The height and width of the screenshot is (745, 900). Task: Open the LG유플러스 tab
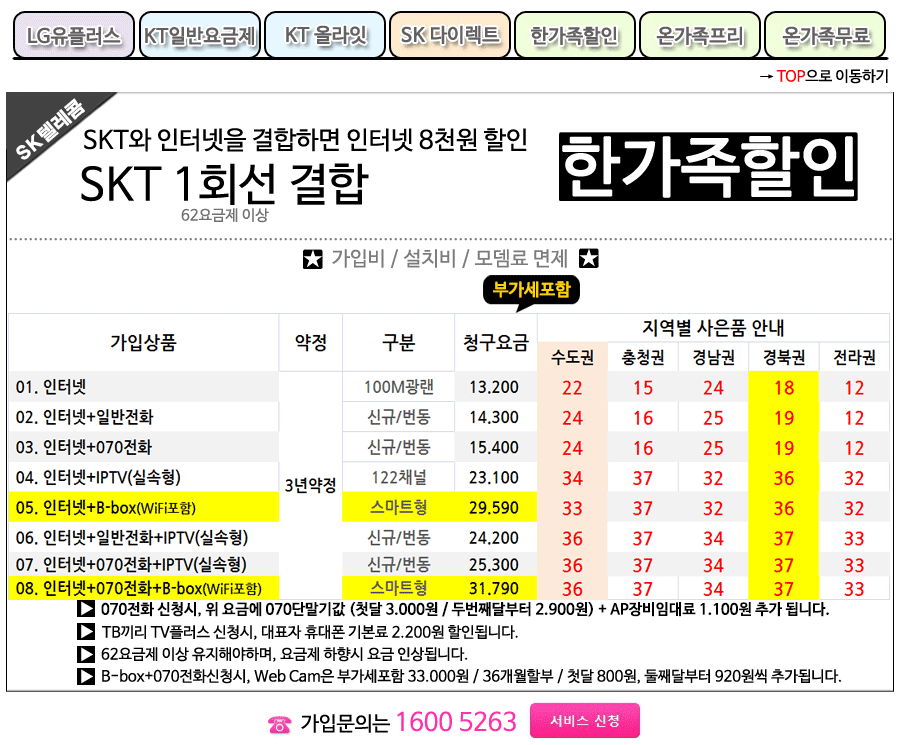74,37
